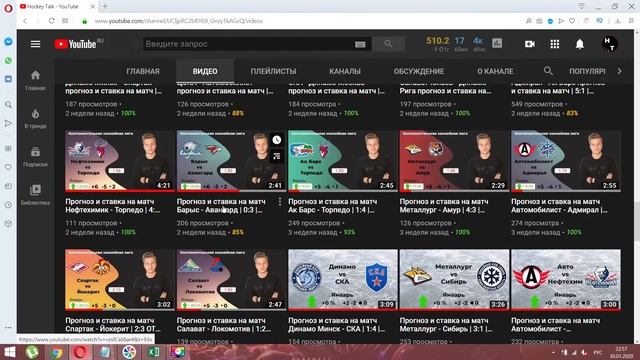Open Opera sidebar more options dots

tap(8, 327)
